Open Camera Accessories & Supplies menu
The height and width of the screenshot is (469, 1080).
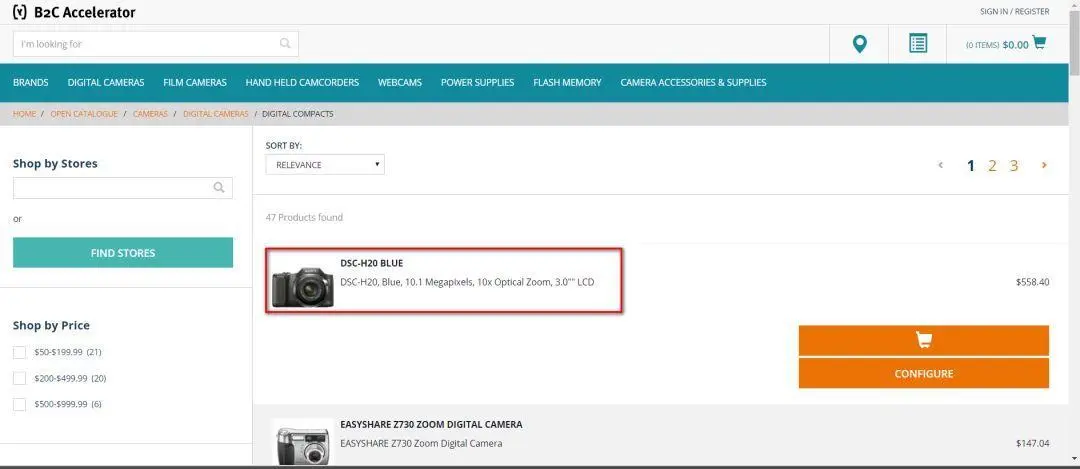coord(694,83)
